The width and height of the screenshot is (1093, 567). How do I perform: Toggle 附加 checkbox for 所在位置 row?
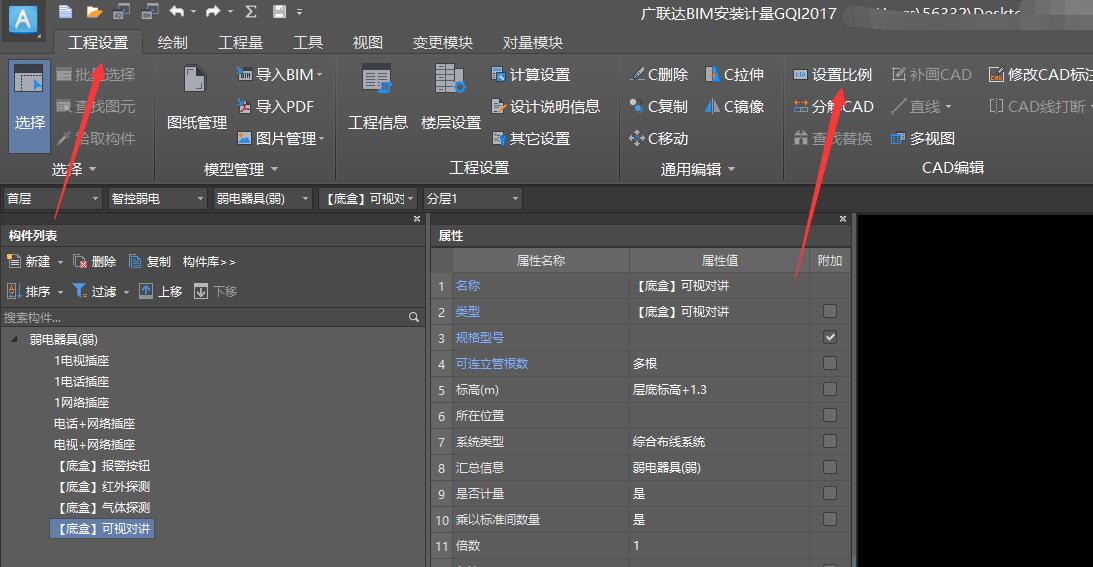coord(830,415)
